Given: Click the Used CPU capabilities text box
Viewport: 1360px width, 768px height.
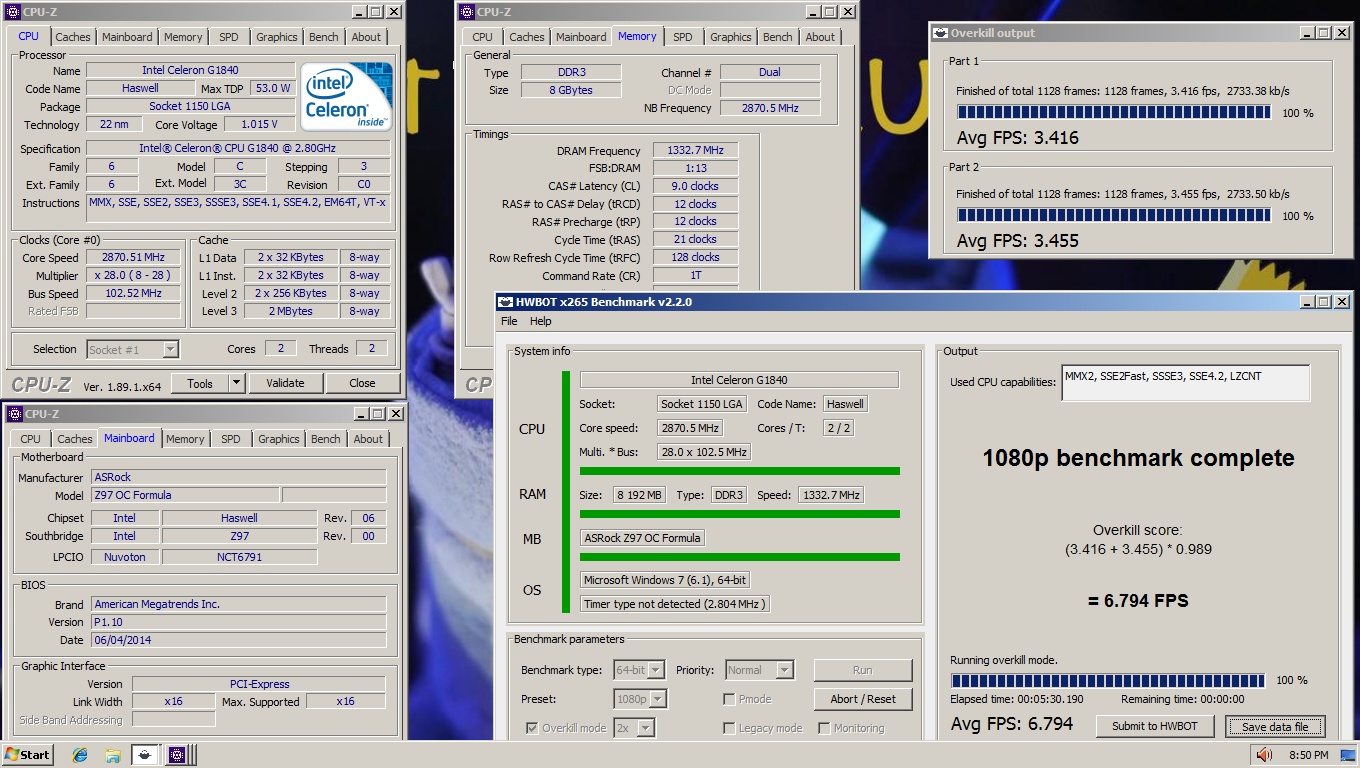Looking at the screenshot, I should coord(1185,382).
